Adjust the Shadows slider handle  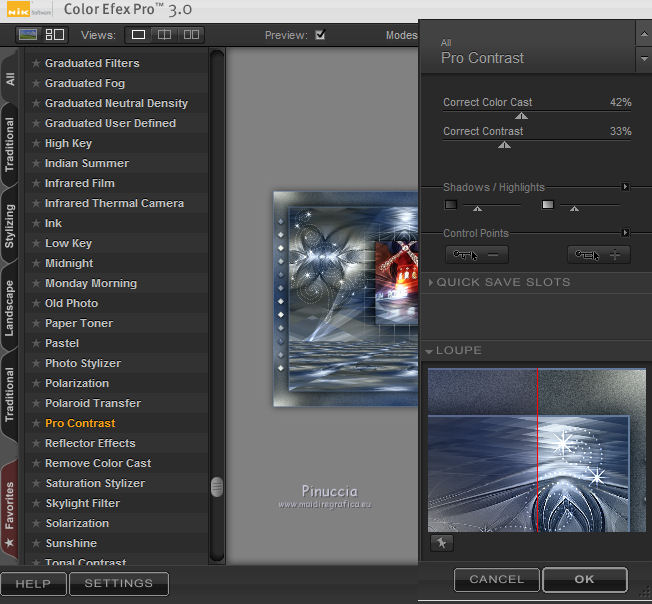pos(477,208)
